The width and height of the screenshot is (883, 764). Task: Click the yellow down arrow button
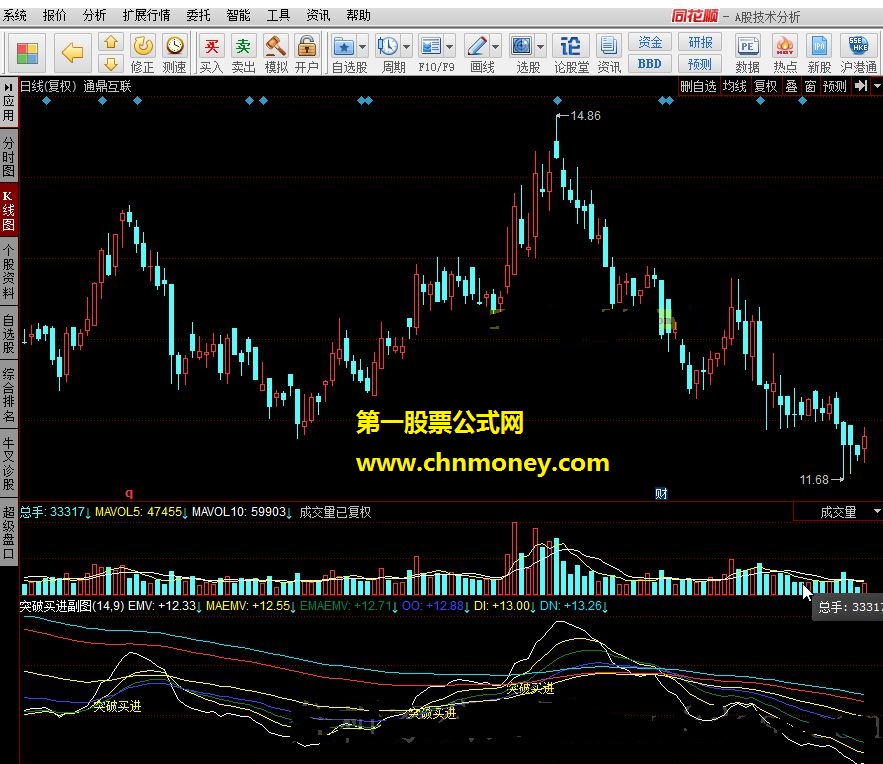[x=111, y=64]
